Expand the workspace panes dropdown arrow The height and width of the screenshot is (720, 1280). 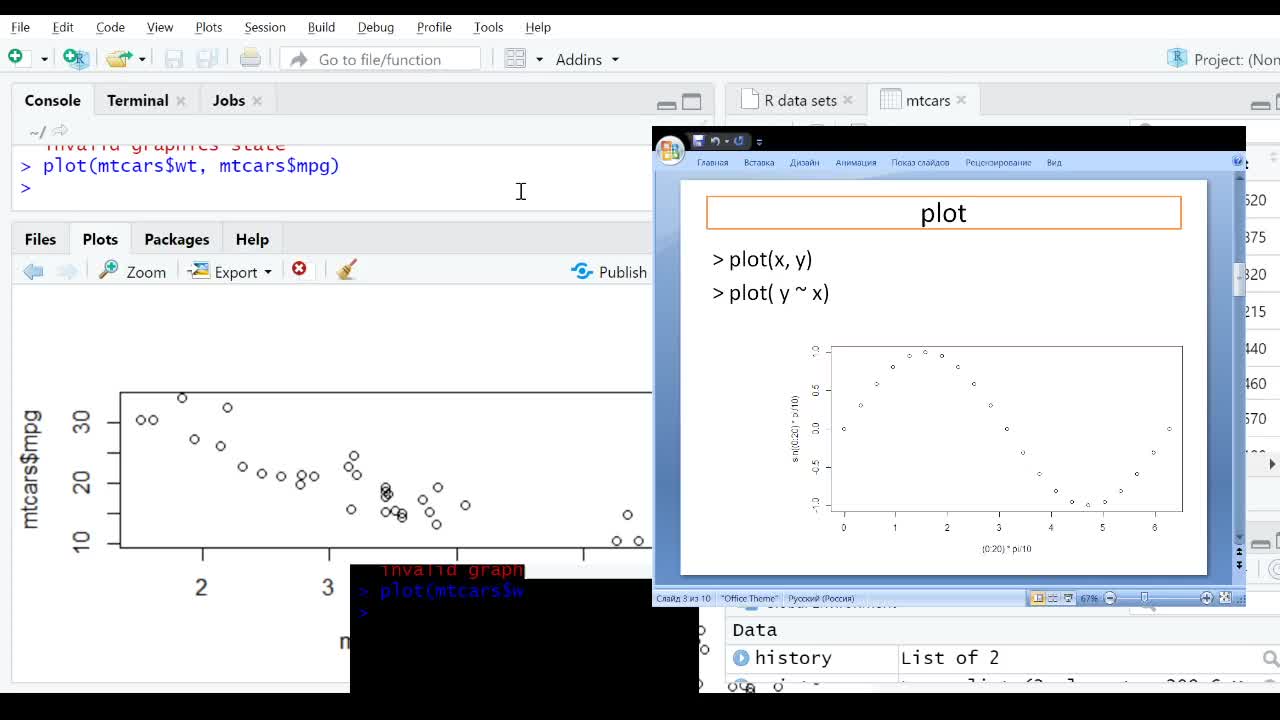click(x=539, y=59)
